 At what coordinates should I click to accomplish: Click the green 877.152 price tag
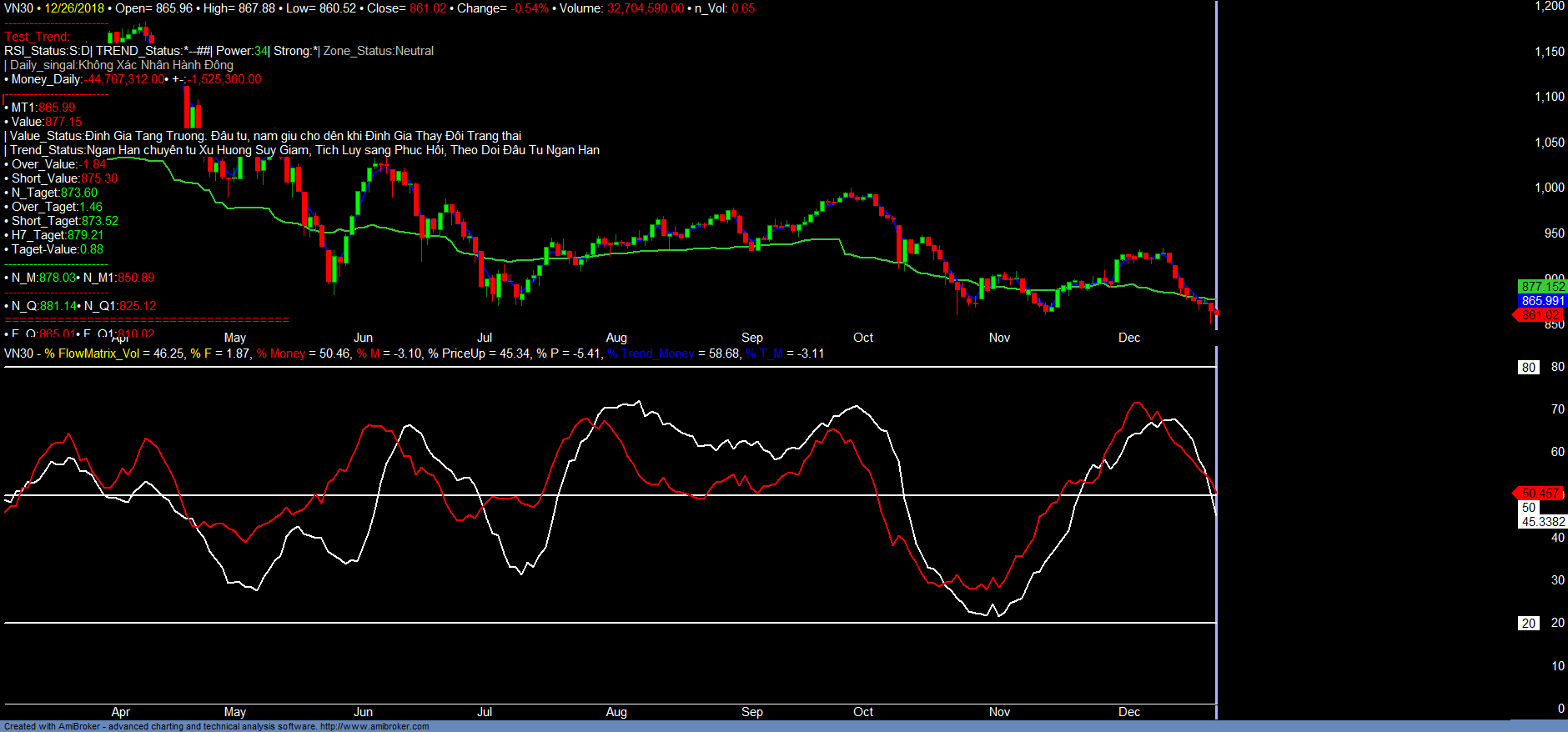pyautogui.click(x=1542, y=286)
